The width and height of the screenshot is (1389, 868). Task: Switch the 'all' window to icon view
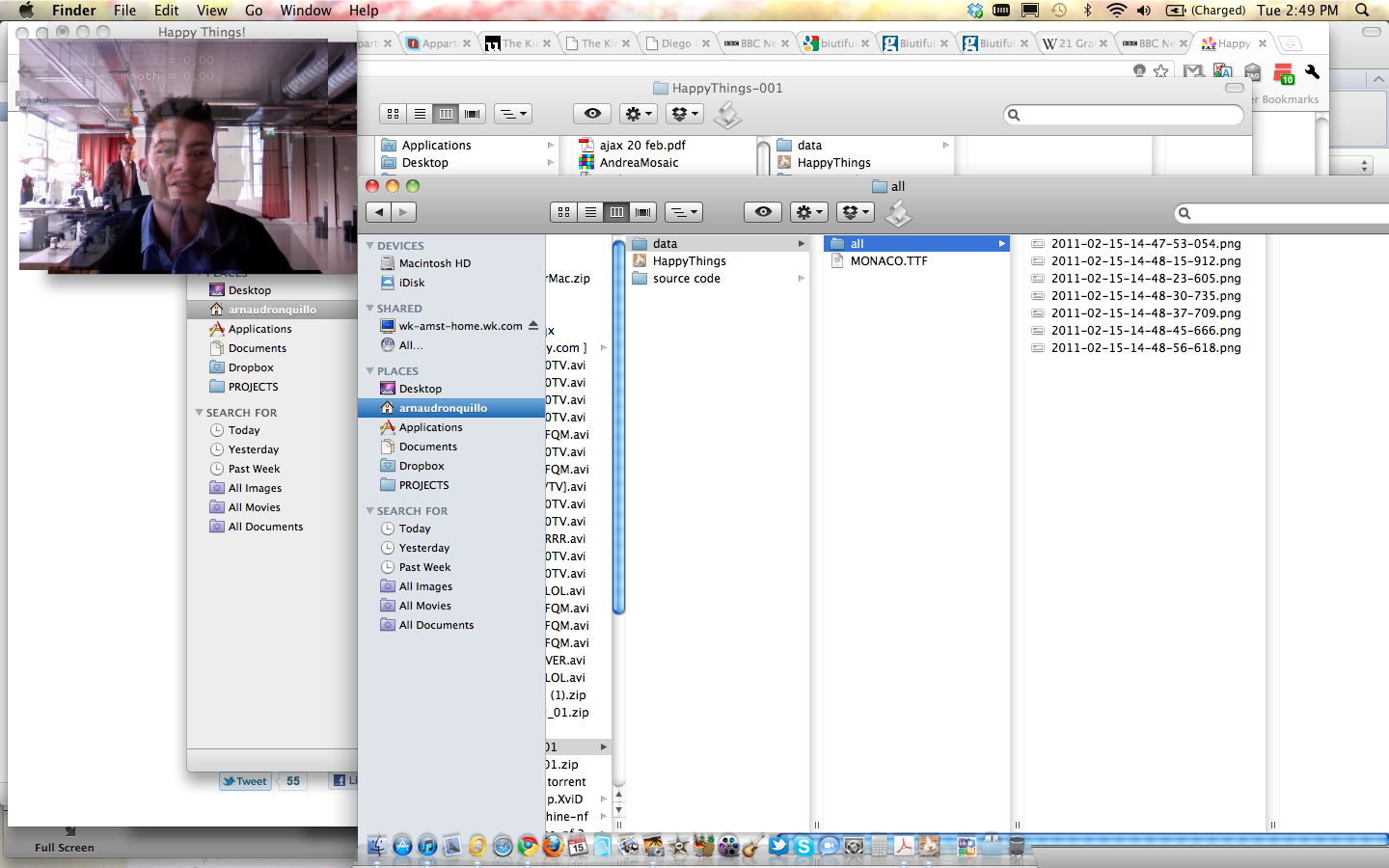(564, 212)
